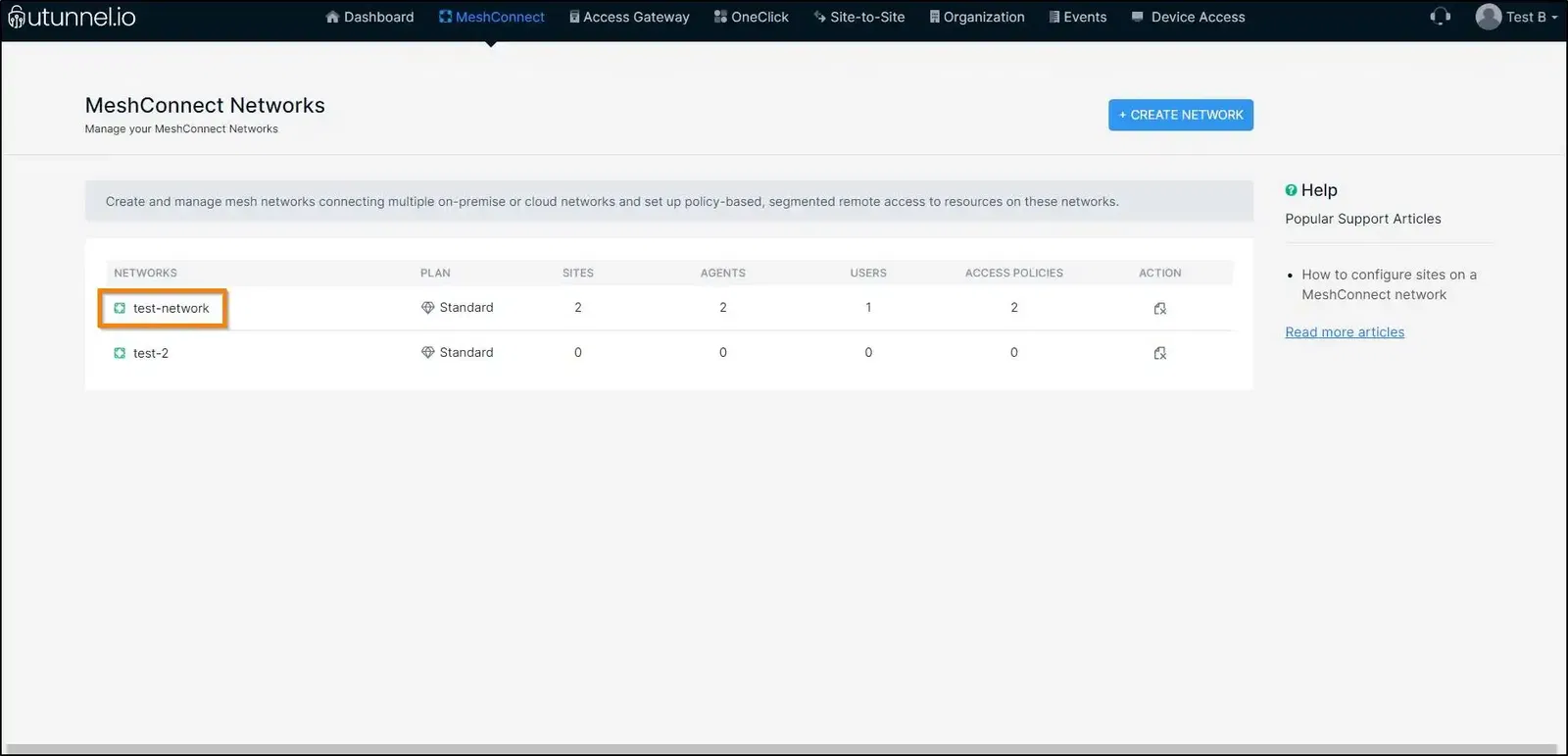Click Standard plan text in test-2 row
Image resolution: width=1568 pixels, height=756 pixels.
coord(466,353)
